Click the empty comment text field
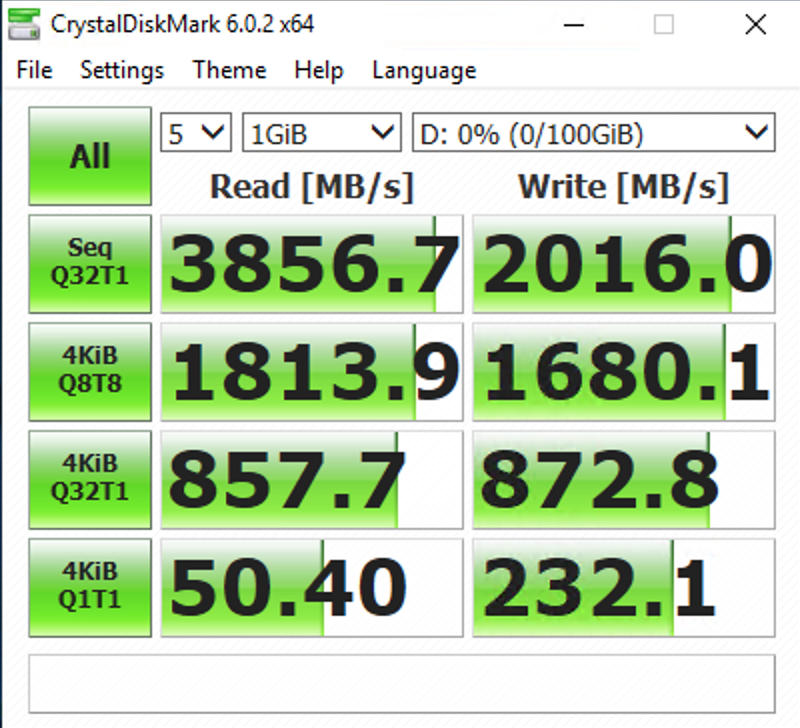The image size is (800, 728). coord(402,684)
